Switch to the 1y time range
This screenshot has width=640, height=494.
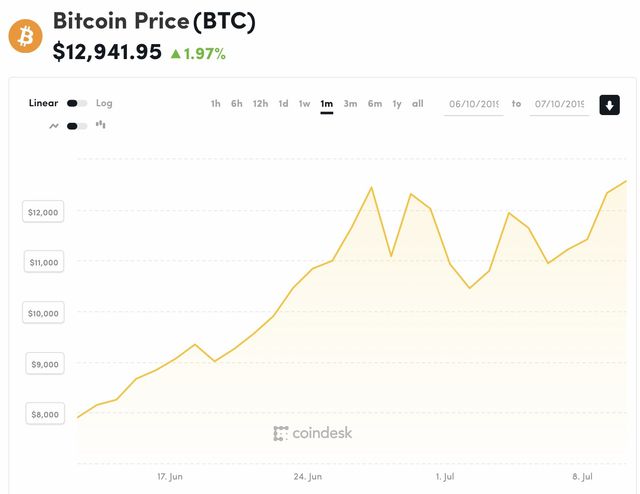point(397,104)
